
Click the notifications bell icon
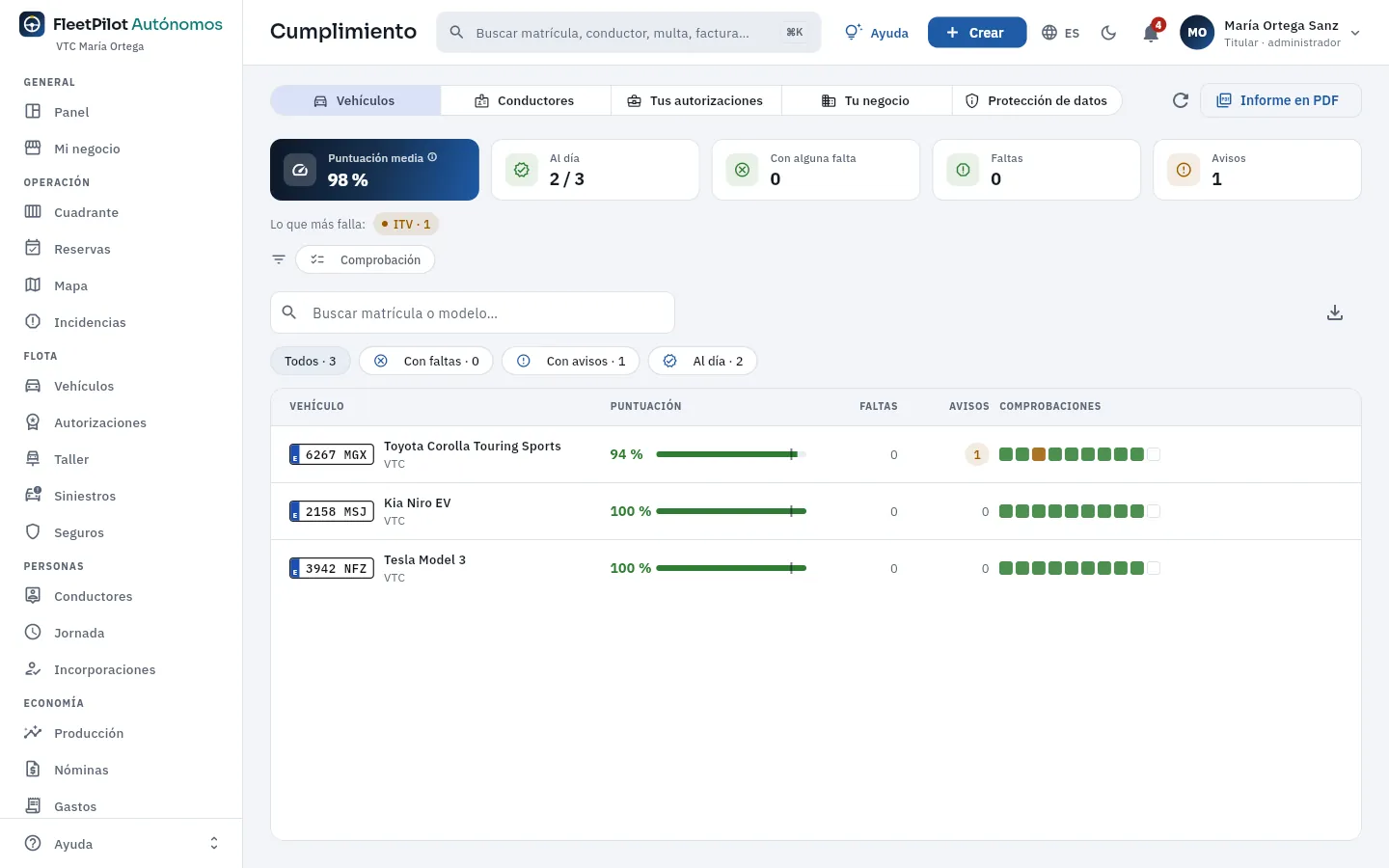1151,33
